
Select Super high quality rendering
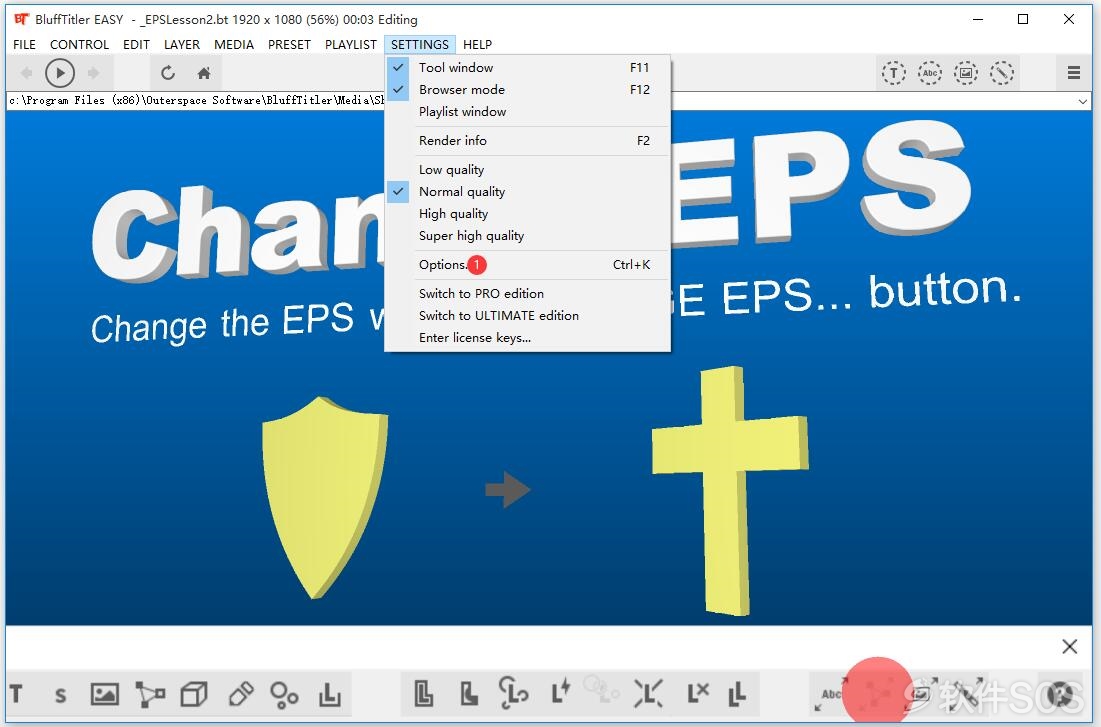(528, 235)
